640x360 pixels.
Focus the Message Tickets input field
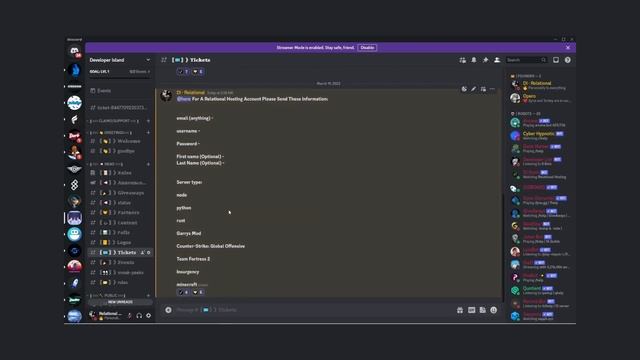(x=314, y=310)
